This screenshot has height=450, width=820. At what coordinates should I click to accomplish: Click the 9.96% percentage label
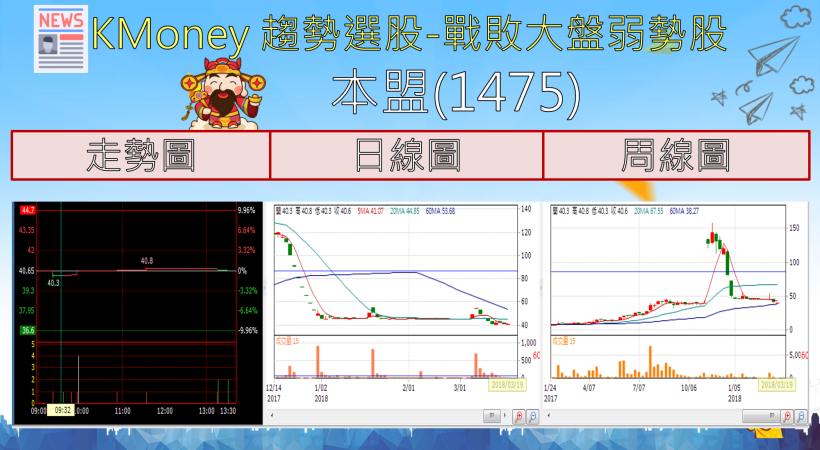pos(246,210)
